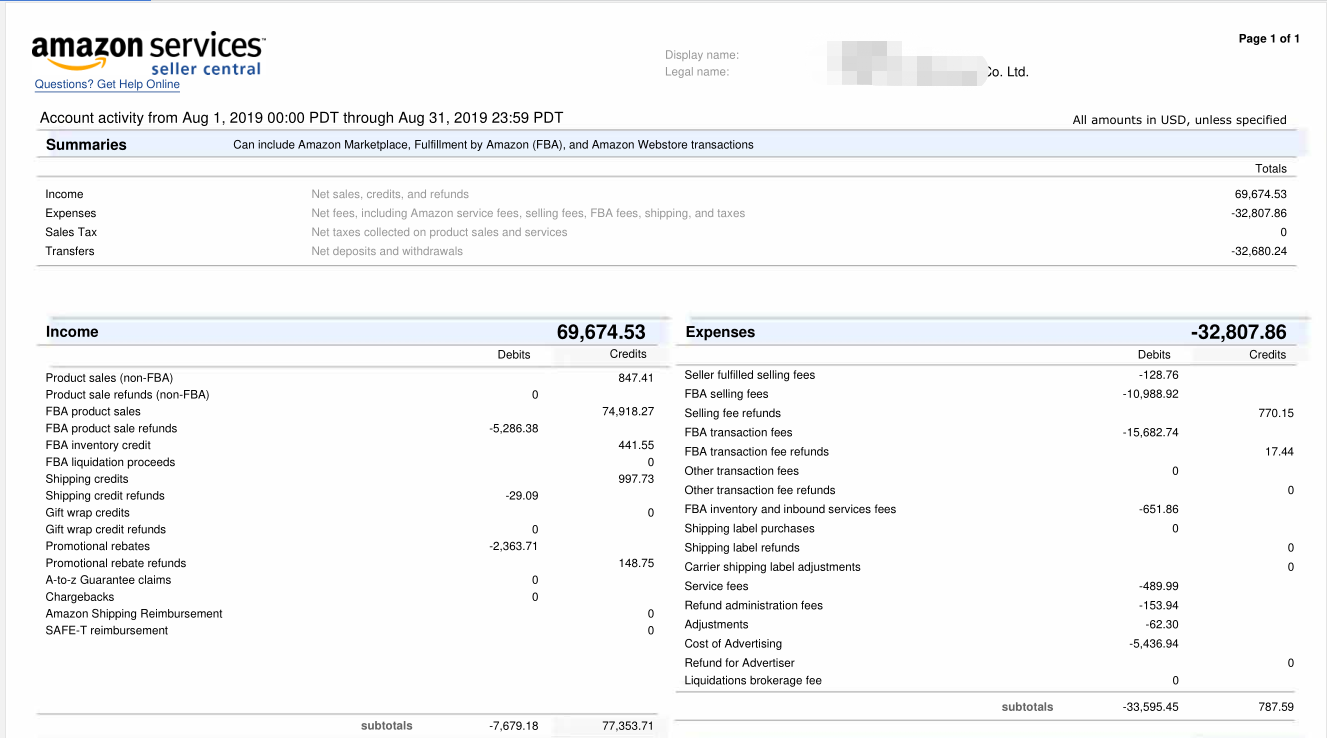Click the Amazon Services Seller Central logo
Screen dimensions: 1327x738
tap(148, 53)
